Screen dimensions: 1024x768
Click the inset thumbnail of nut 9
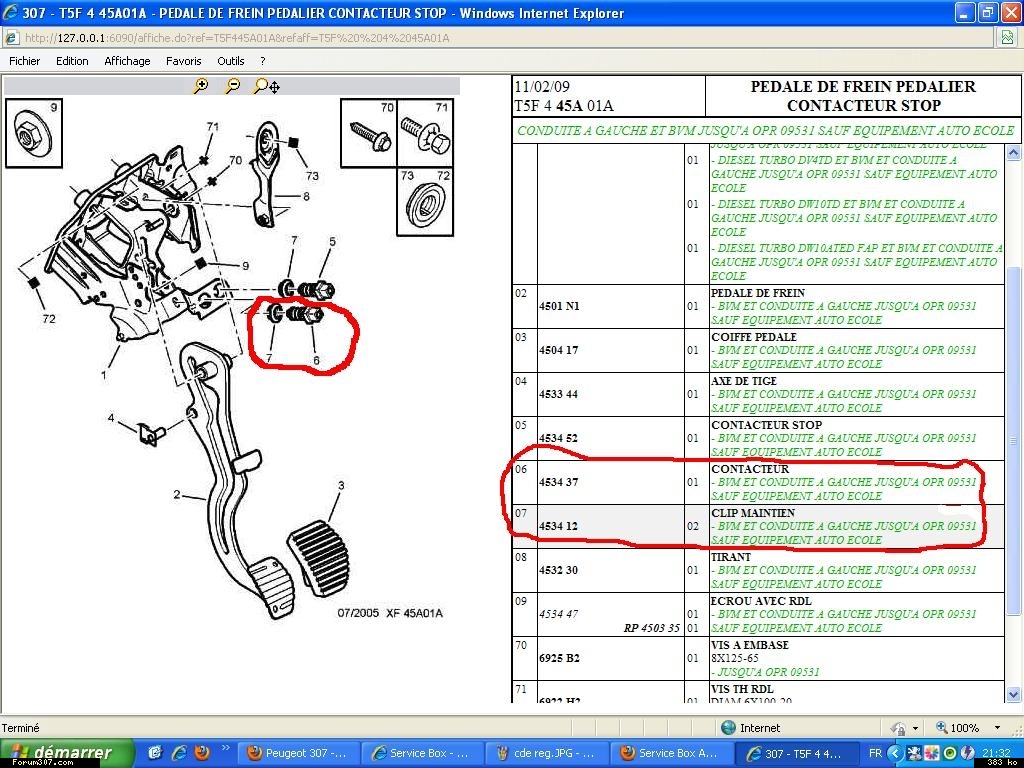coord(34,133)
